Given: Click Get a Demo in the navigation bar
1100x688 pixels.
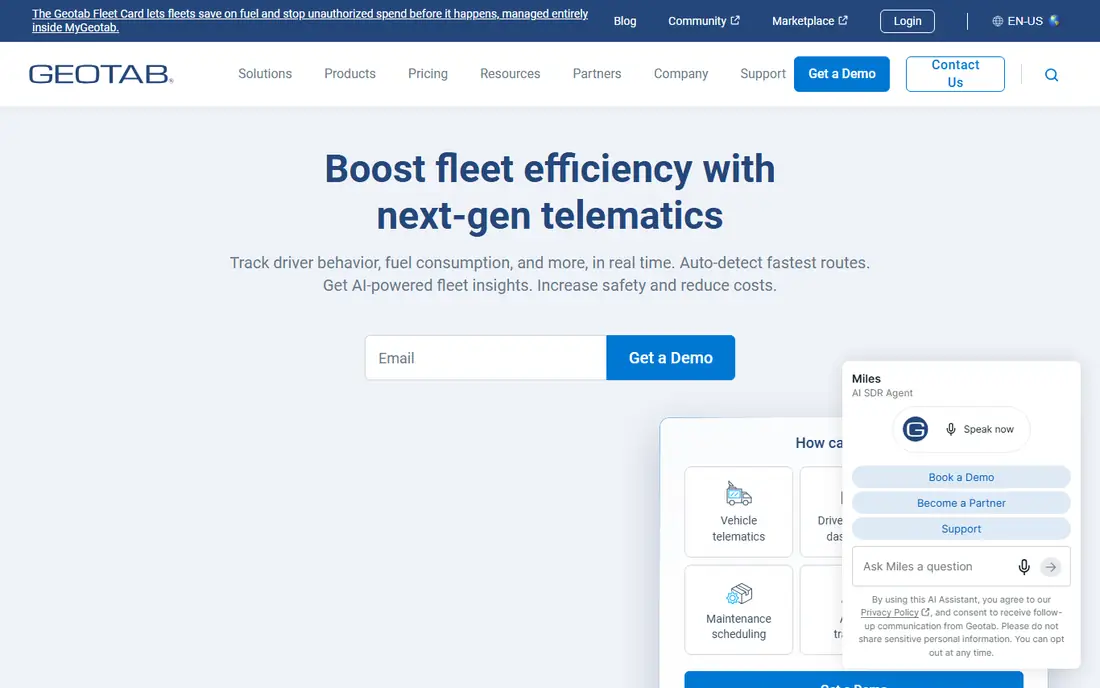Looking at the screenshot, I should pyautogui.click(x=841, y=74).
